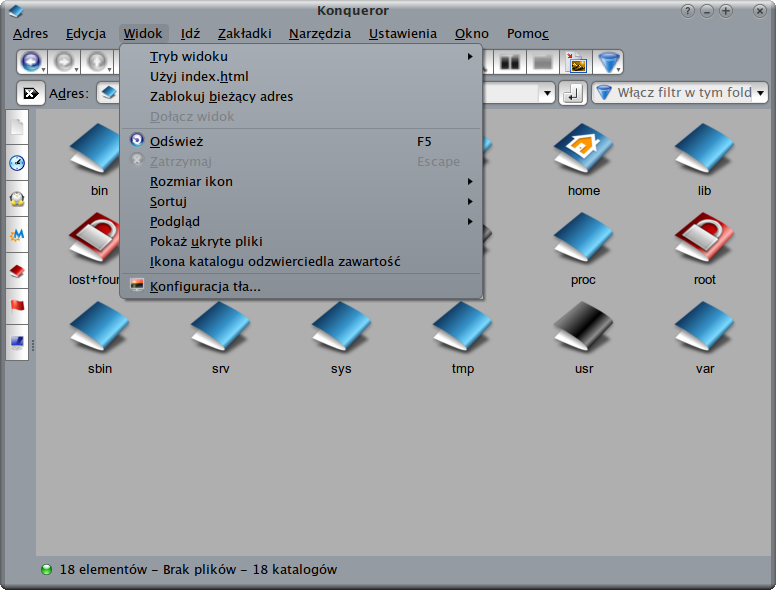Click the blue funnel filter toolbar icon
This screenshot has width=776, height=590.
tap(607, 63)
